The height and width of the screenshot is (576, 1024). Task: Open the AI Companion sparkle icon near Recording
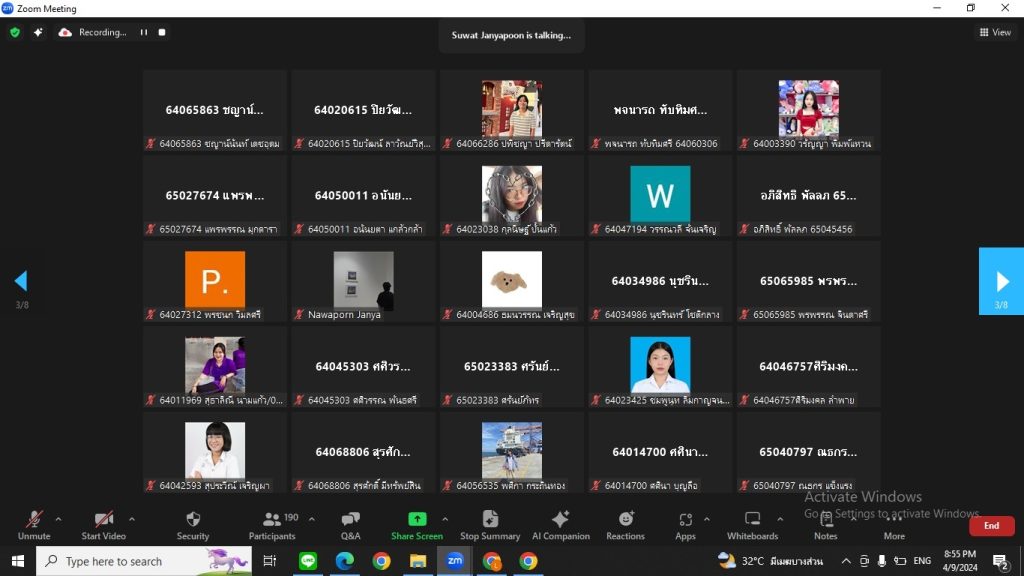[x=38, y=32]
